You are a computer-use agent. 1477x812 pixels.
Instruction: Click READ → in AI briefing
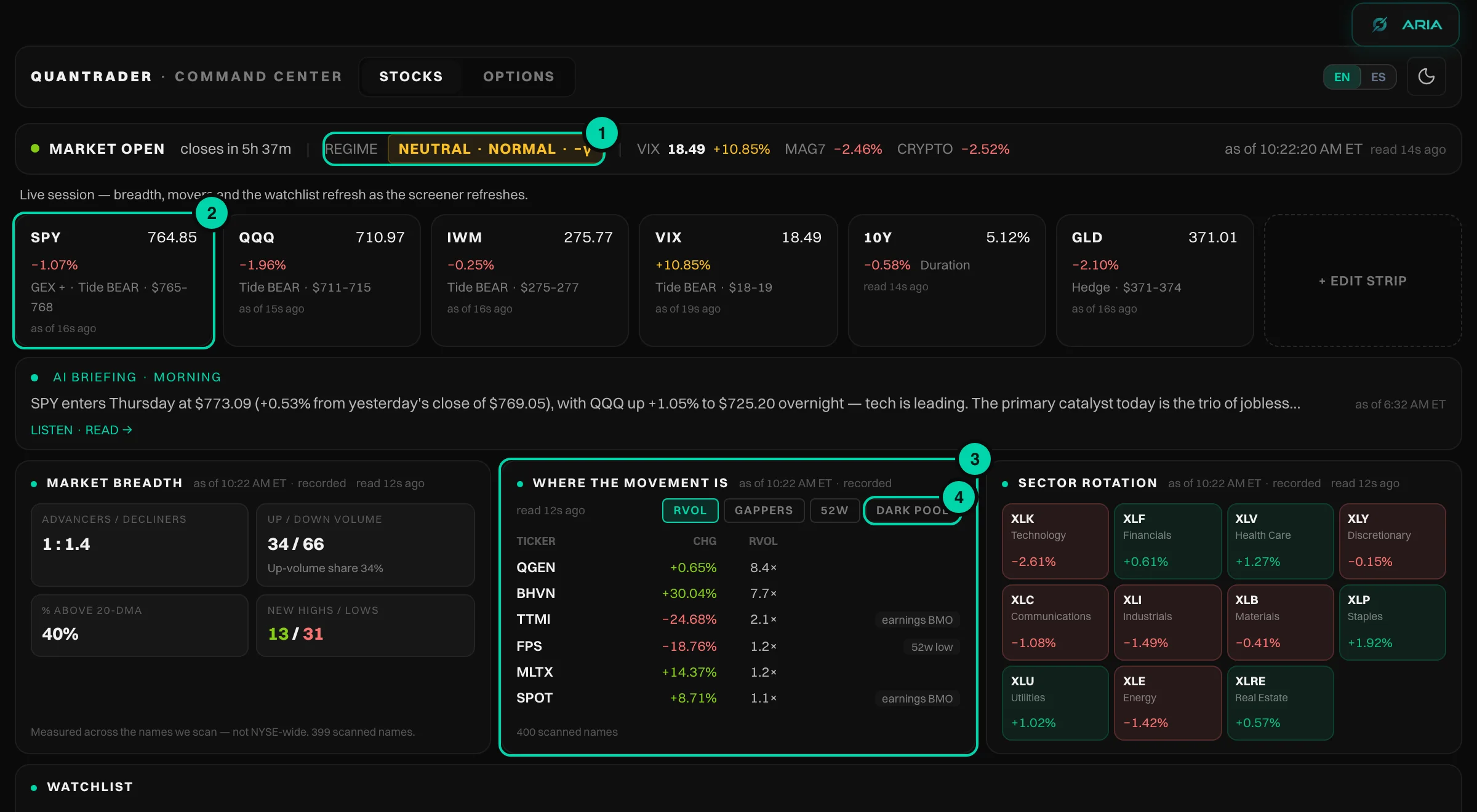click(109, 430)
